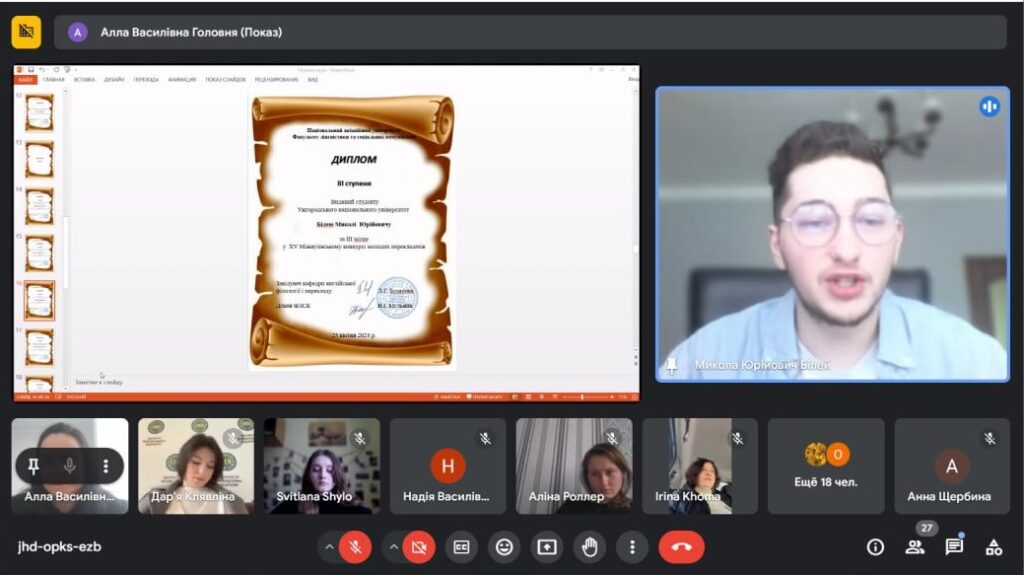This screenshot has height=575, width=1024.
Task: Turn on the camera in the call toolbar
Action: (x=419, y=547)
